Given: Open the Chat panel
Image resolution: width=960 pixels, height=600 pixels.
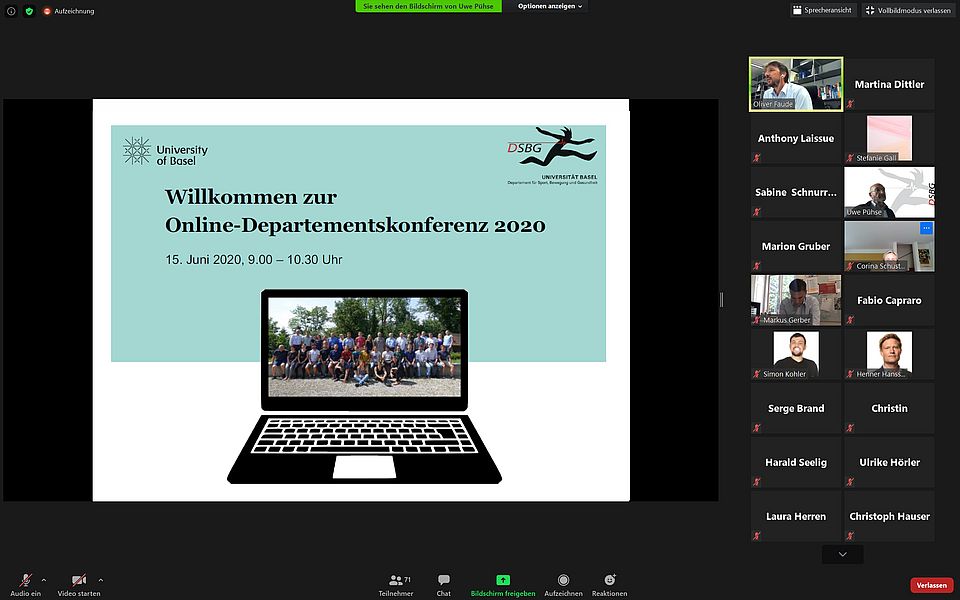Looking at the screenshot, I should click(x=443, y=584).
